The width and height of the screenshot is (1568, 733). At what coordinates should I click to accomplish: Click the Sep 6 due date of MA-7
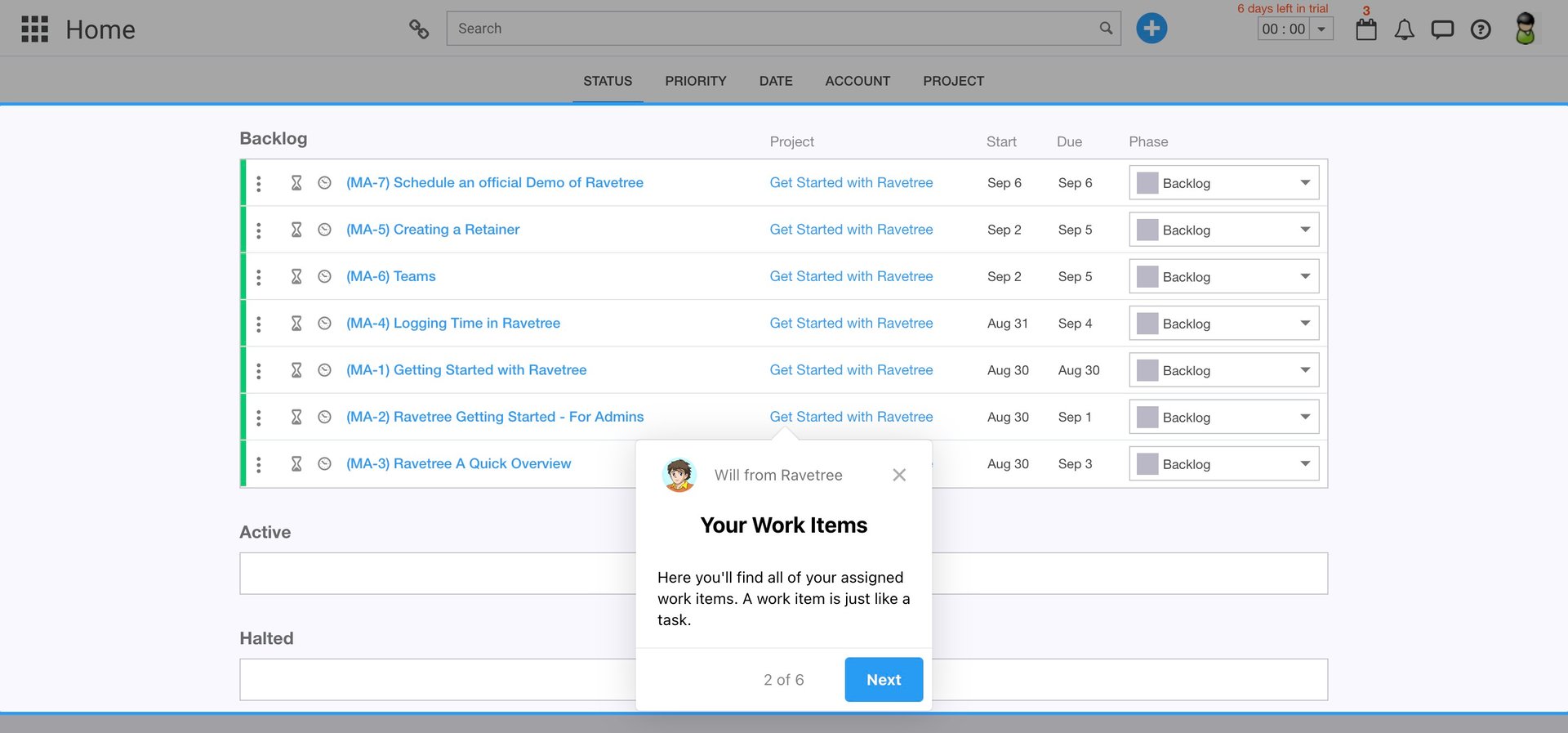click(x=1075, y=183)
